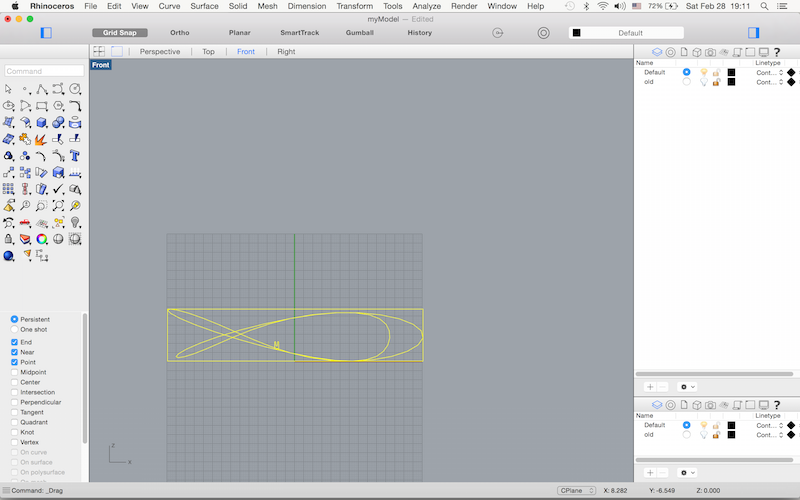Select the Text object T tool

(75, 156)
